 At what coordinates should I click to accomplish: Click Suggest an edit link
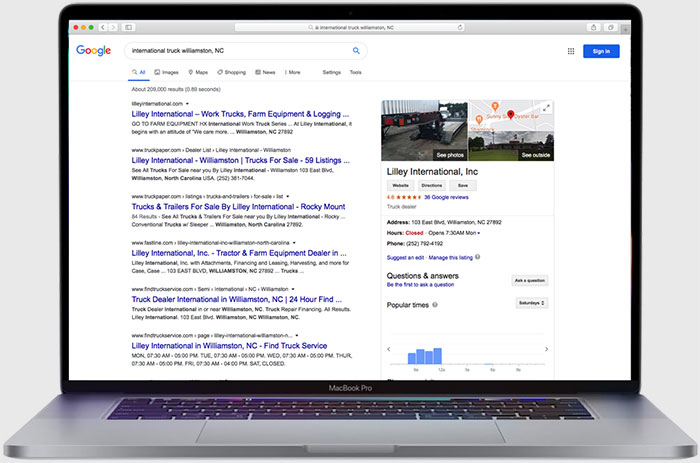(x=405, y=258)
